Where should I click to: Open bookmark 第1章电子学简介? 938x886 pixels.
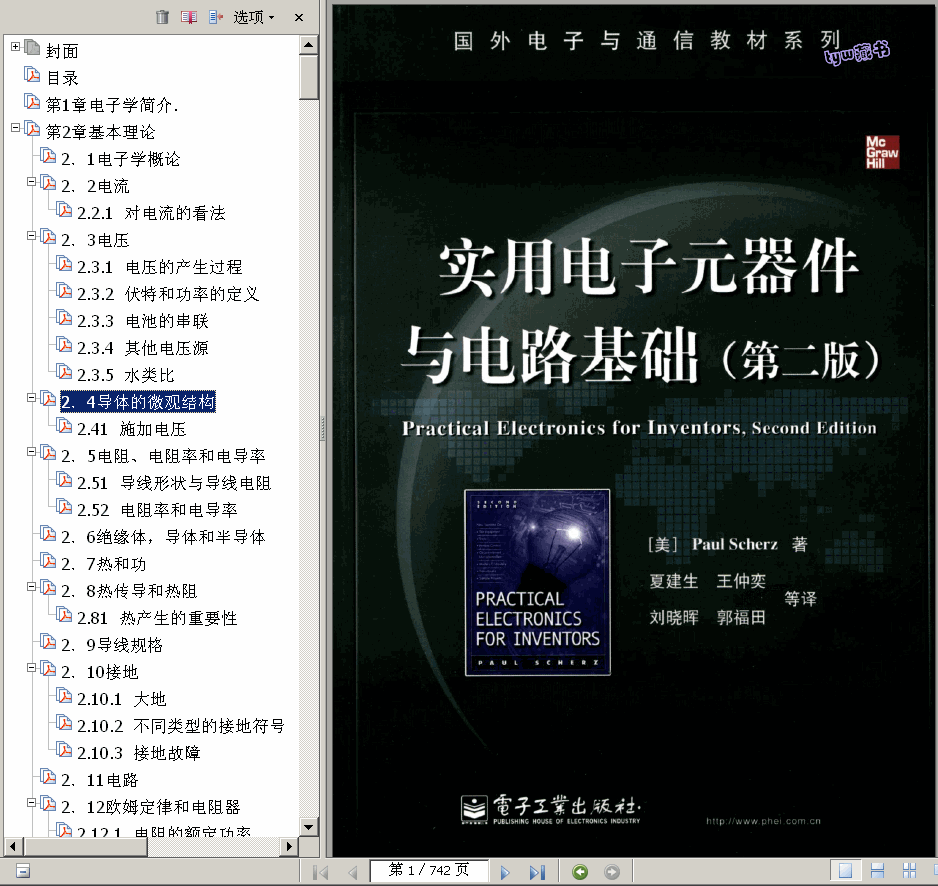112,105
